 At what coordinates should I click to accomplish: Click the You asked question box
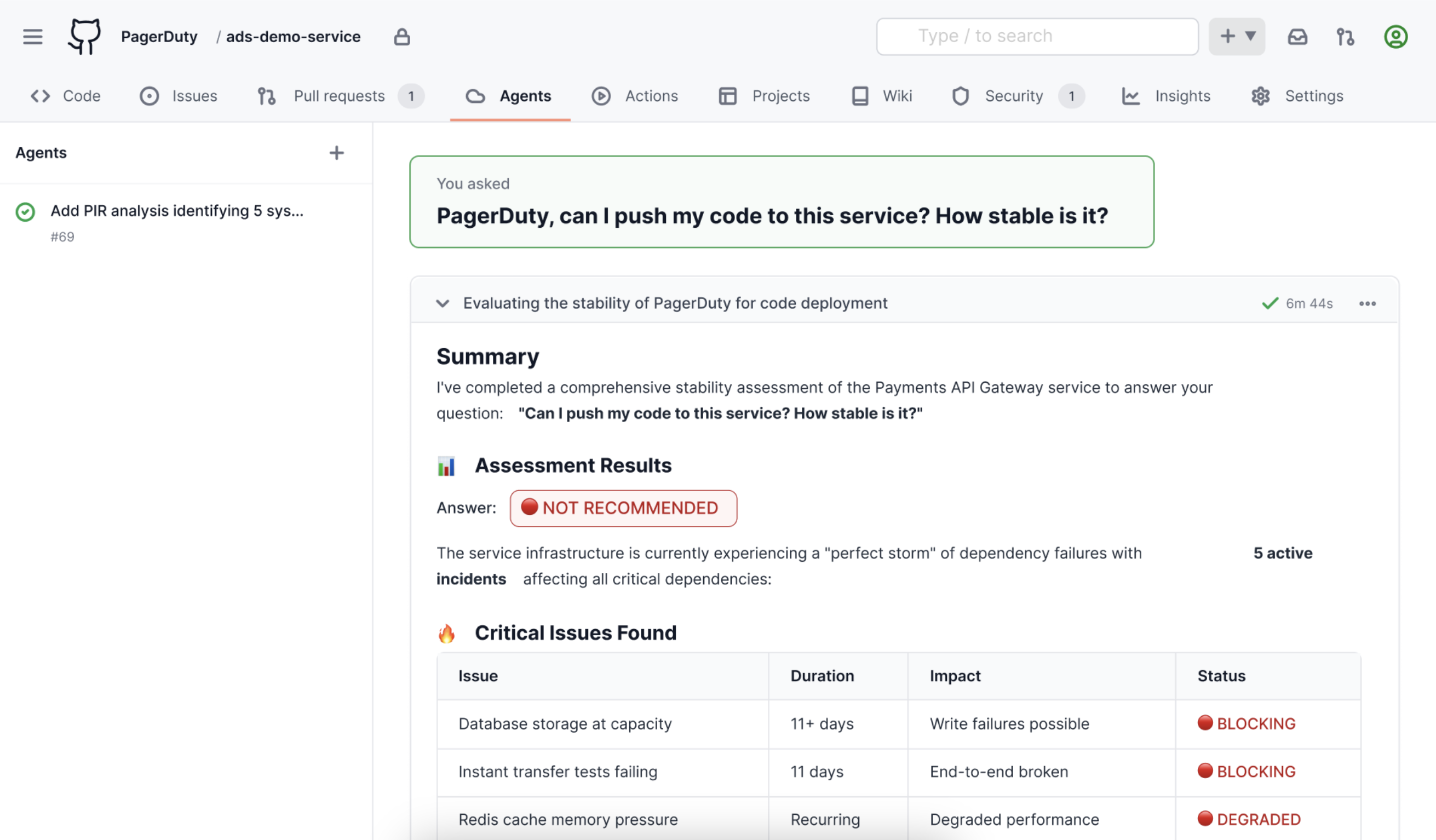click(782, 202)
